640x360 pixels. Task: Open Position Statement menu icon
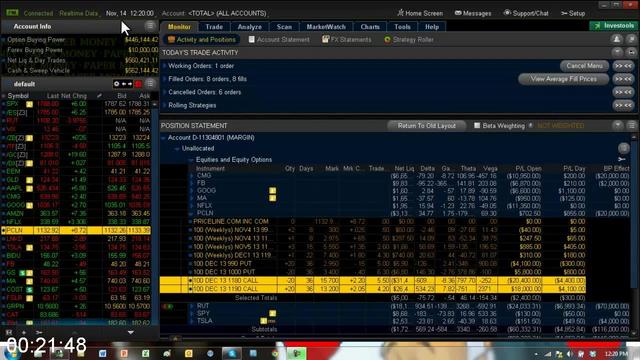(x=631, y=125)
